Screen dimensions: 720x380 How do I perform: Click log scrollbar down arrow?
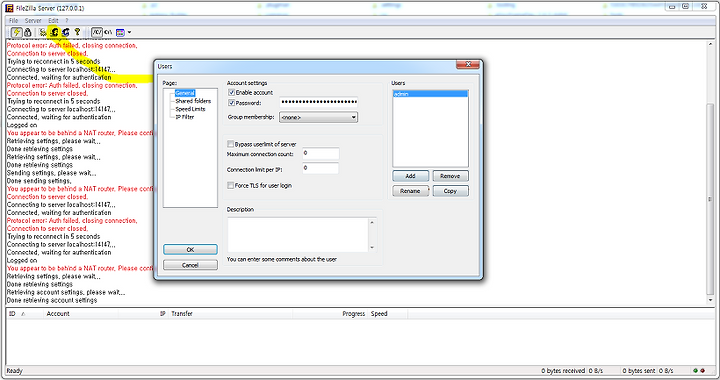coord(710,300)
